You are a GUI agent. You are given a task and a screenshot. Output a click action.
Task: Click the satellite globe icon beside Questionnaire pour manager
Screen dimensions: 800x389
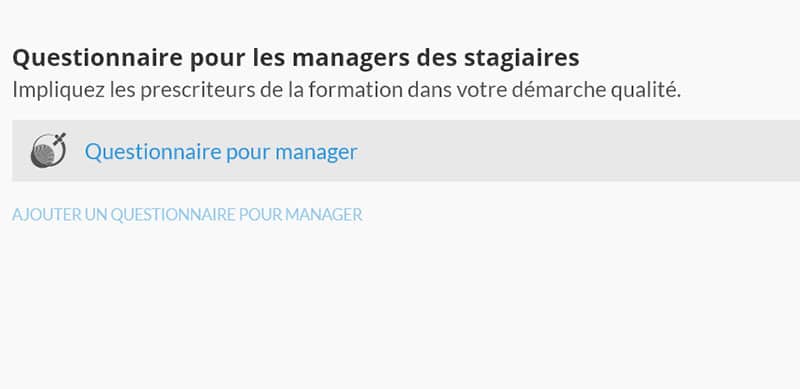pyautogui.click(x=48, y=150)
